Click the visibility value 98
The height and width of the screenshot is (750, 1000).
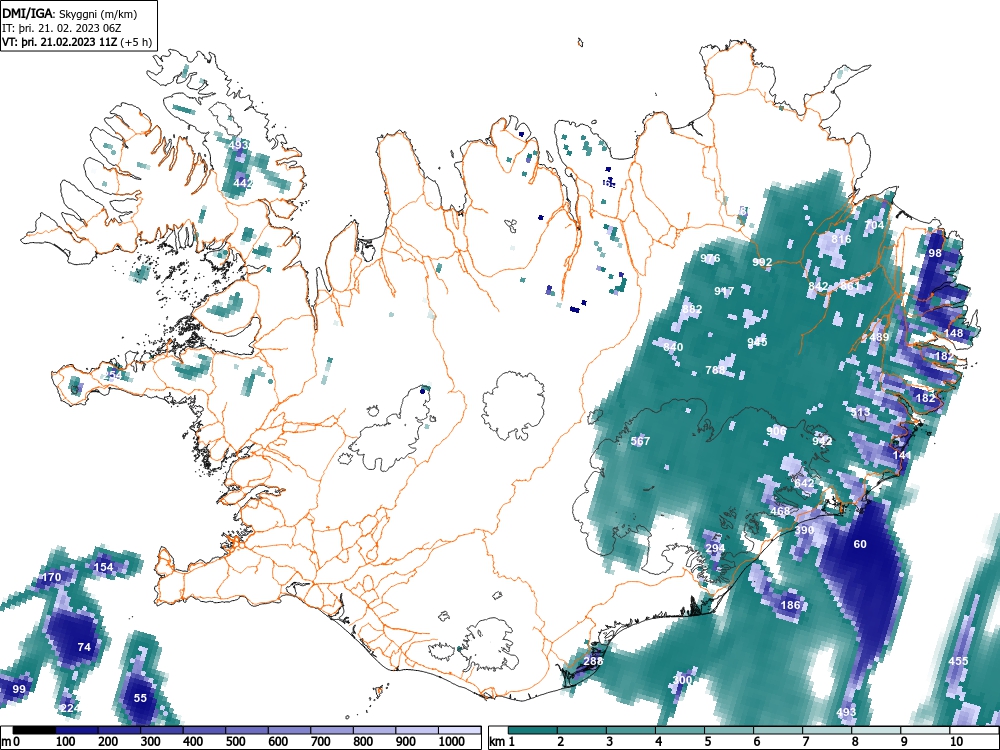[935, 253]
